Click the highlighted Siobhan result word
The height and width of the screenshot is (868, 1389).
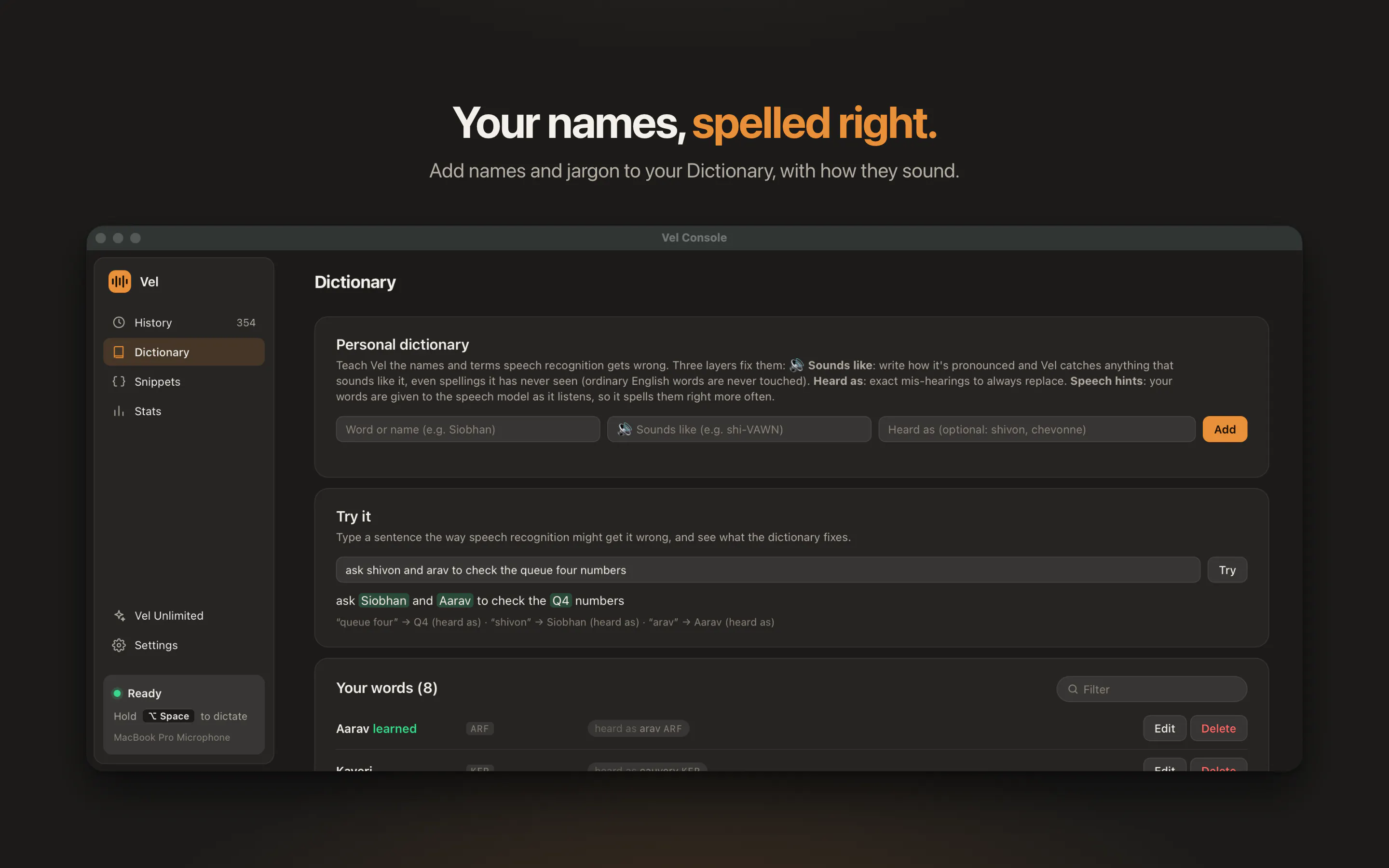click(x=383, y=600)
